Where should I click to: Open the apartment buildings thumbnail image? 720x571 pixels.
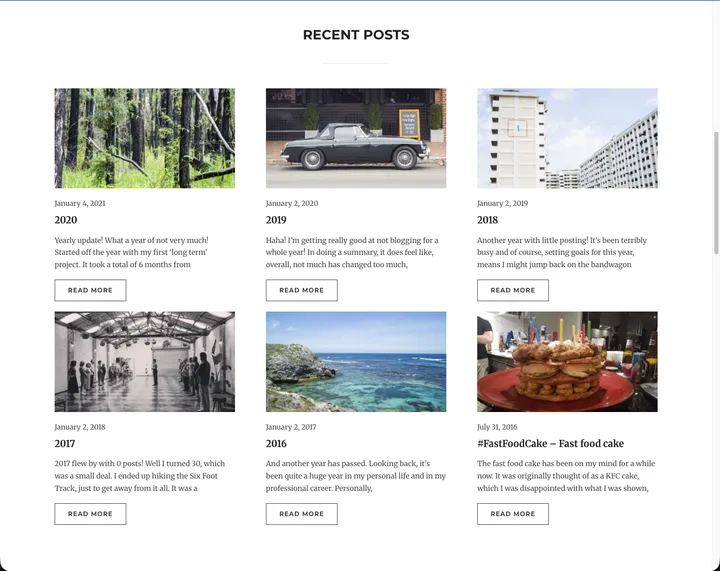tap(567, 138)
